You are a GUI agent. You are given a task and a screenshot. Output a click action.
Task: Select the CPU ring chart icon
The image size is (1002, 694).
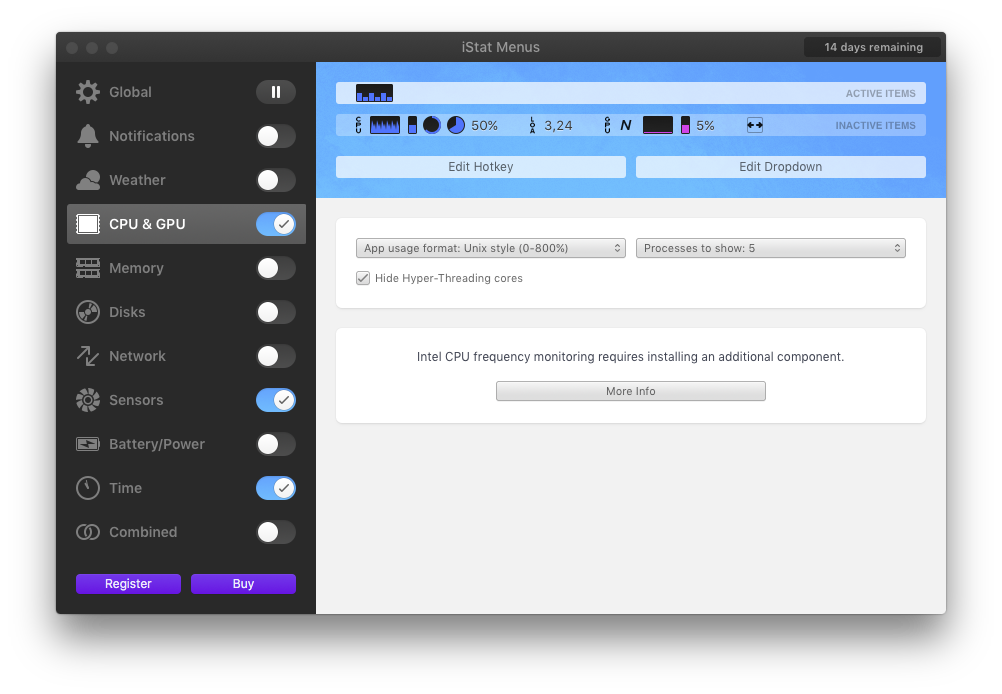[432, 125]
